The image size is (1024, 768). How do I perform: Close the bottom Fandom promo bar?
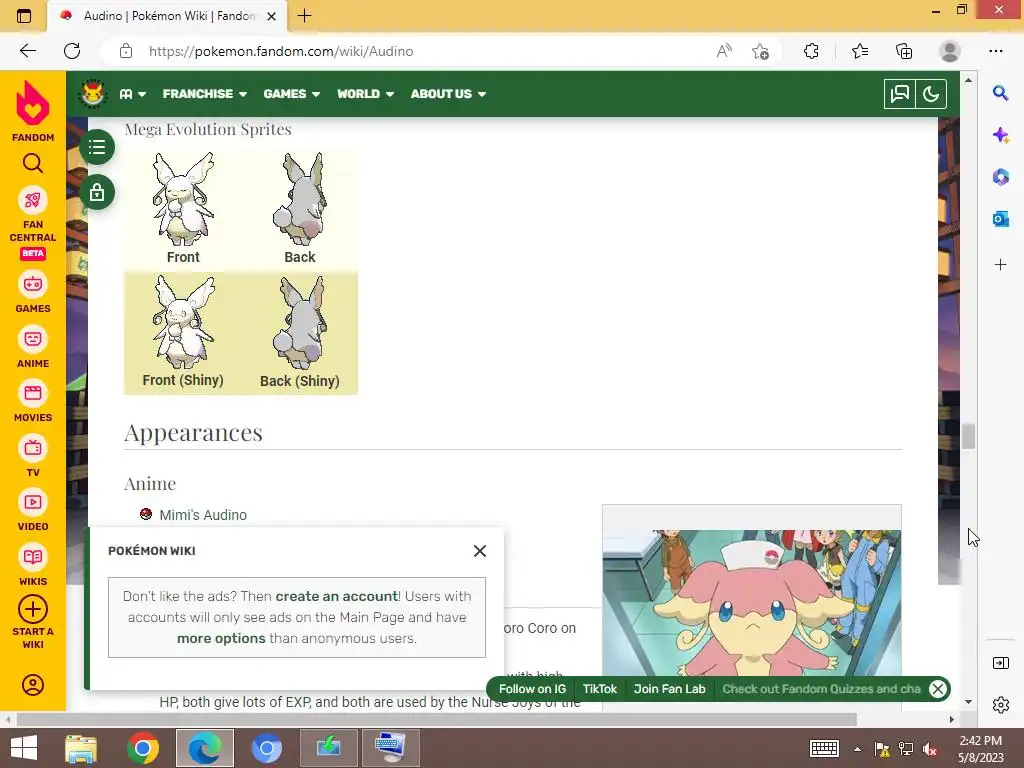938,689
